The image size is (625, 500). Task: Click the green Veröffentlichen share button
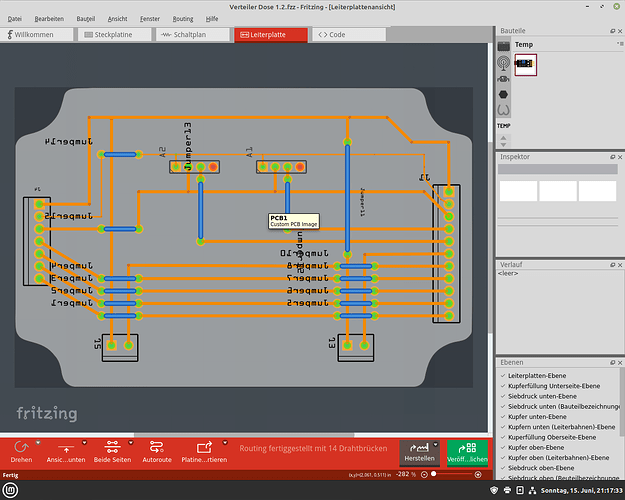(467, 453)
